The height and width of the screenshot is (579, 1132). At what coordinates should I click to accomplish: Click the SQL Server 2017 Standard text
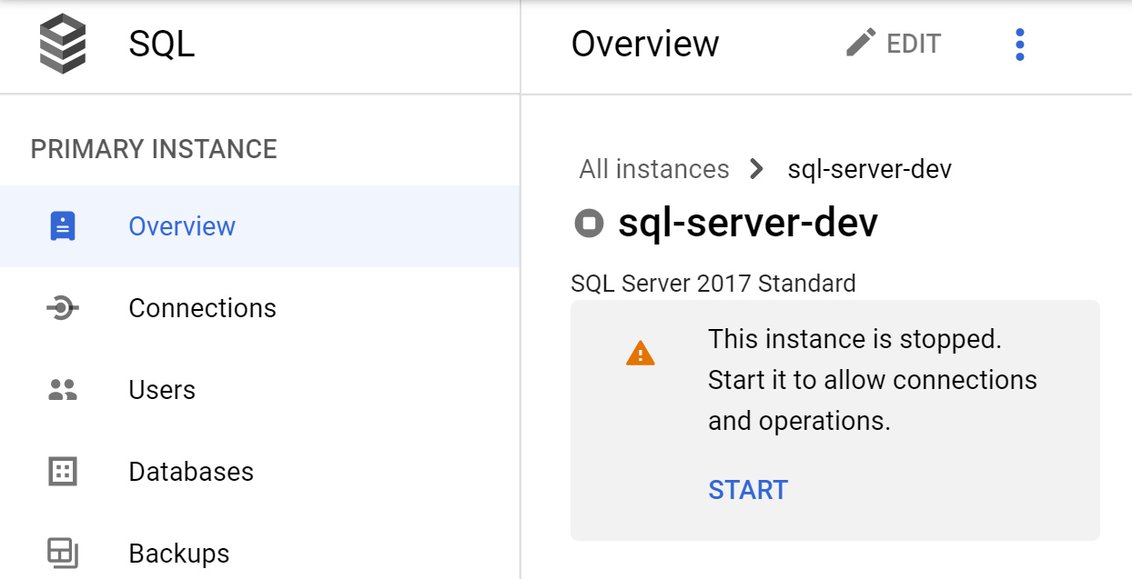(x=713, y=283)
